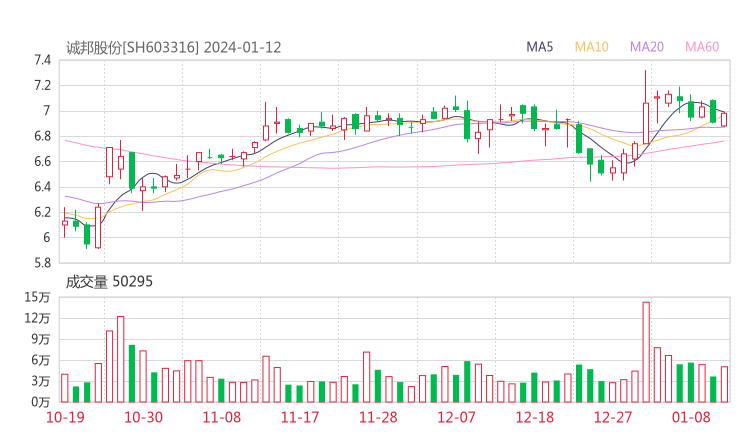Click the 12万 volume axis label
The image size is (740, 440).
37,318
